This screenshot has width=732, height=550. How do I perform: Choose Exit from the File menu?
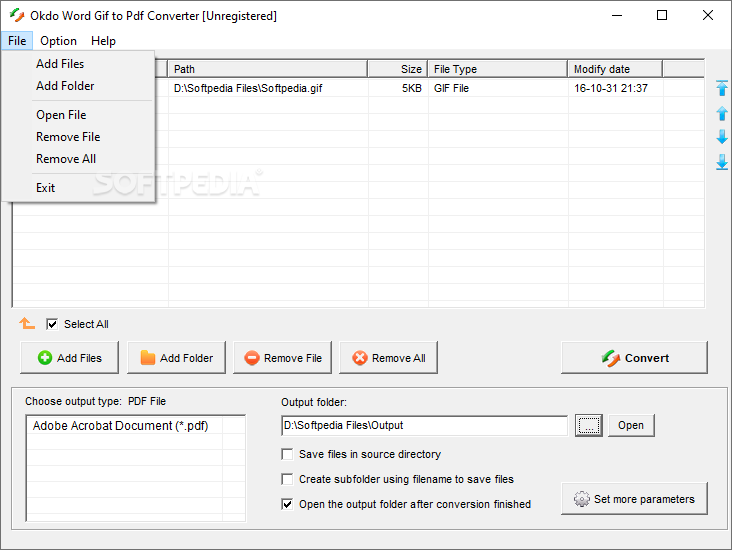point(45,188)
